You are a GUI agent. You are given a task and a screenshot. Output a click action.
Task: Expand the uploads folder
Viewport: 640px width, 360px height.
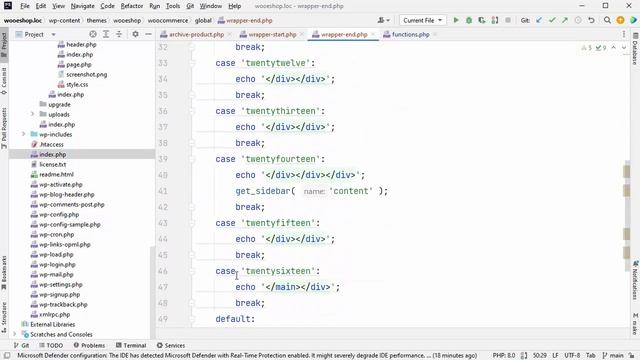[33, 114]
